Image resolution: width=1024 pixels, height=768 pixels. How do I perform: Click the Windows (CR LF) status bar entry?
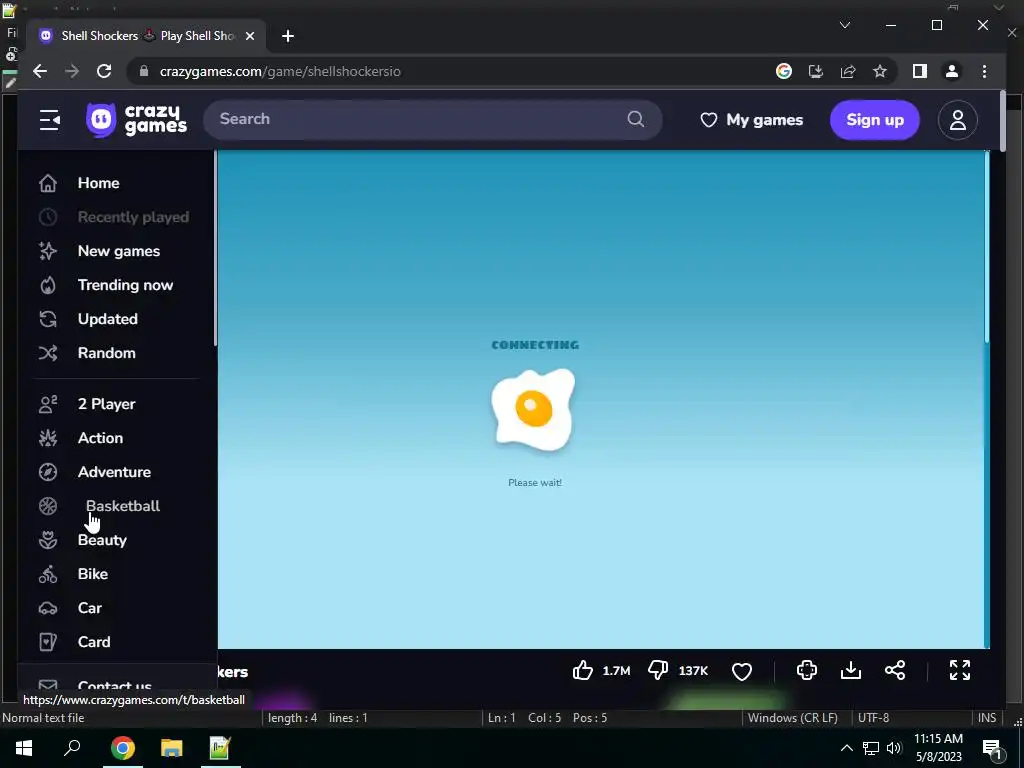(x=792, y=718)
